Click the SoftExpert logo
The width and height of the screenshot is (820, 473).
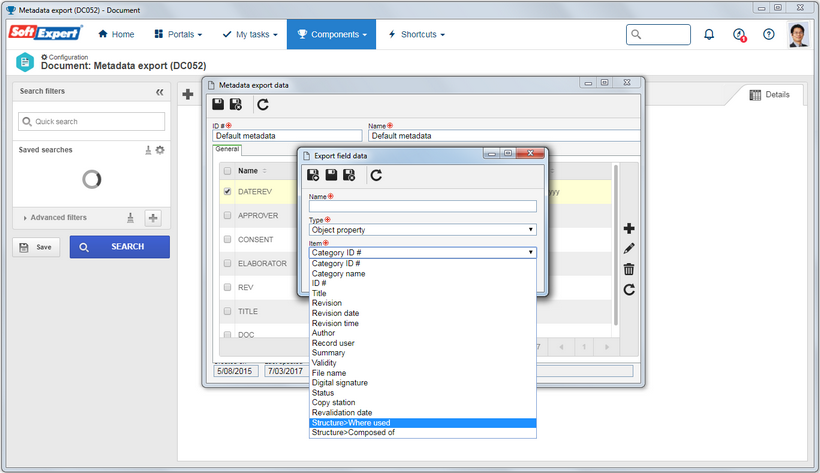45,32
